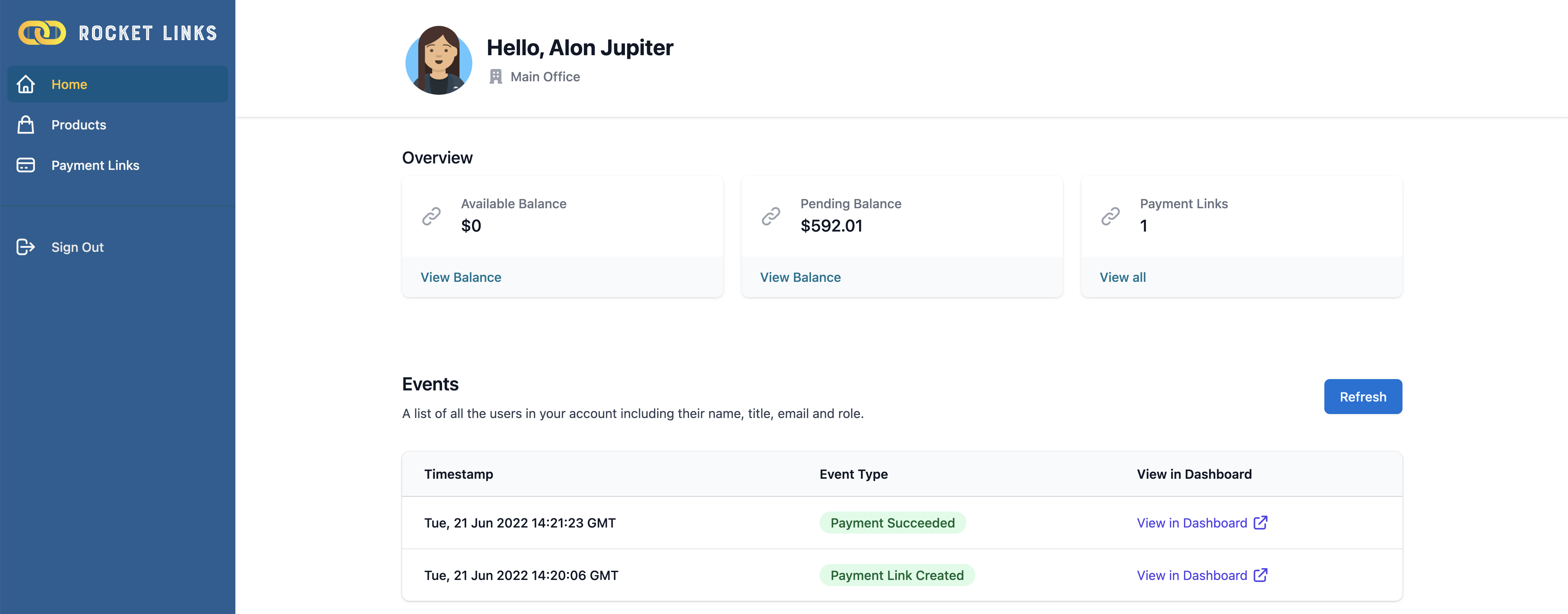Click the $592.01 pending balance amount

832,225
